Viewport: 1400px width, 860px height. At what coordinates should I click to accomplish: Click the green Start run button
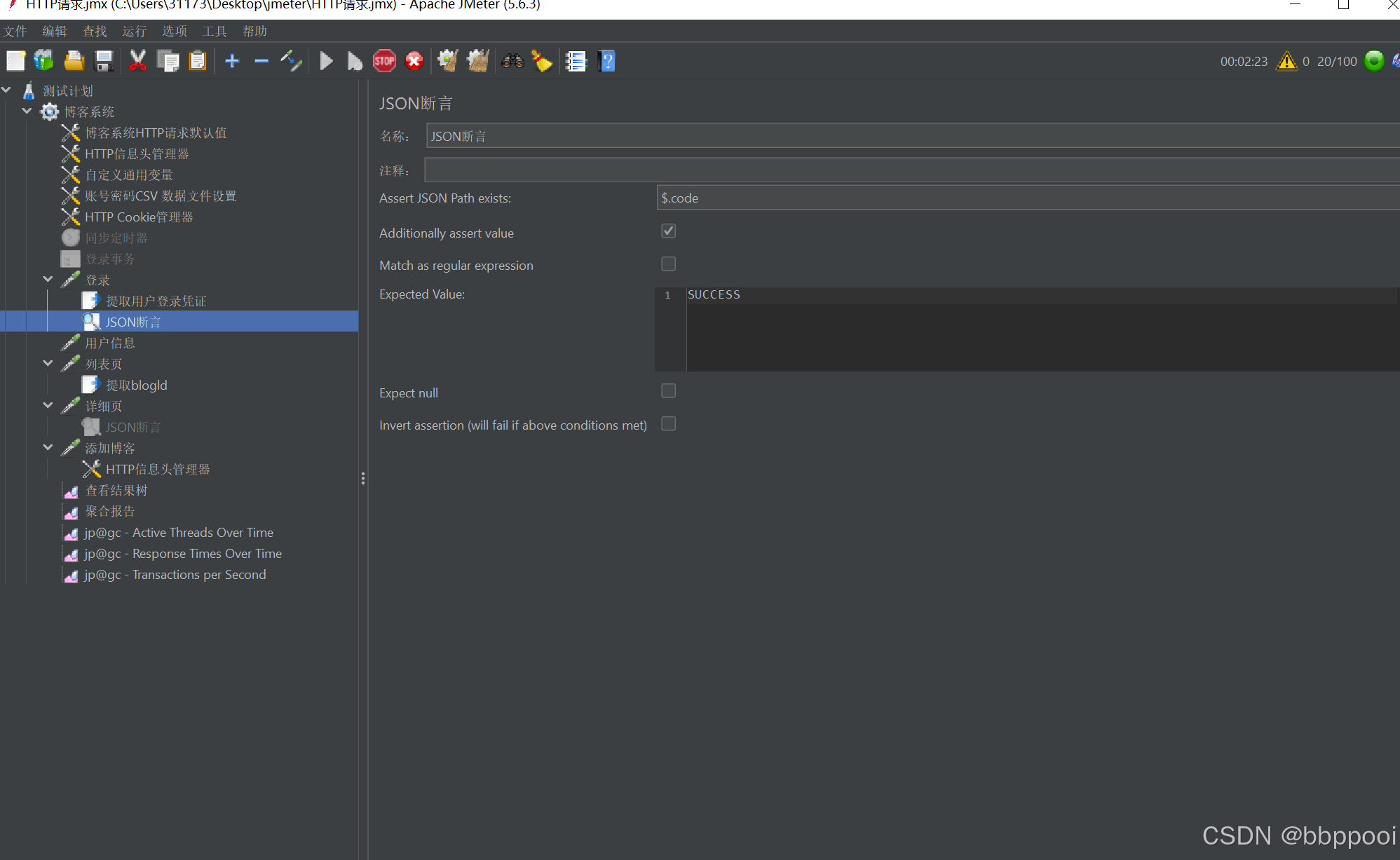tap(326, 62)
